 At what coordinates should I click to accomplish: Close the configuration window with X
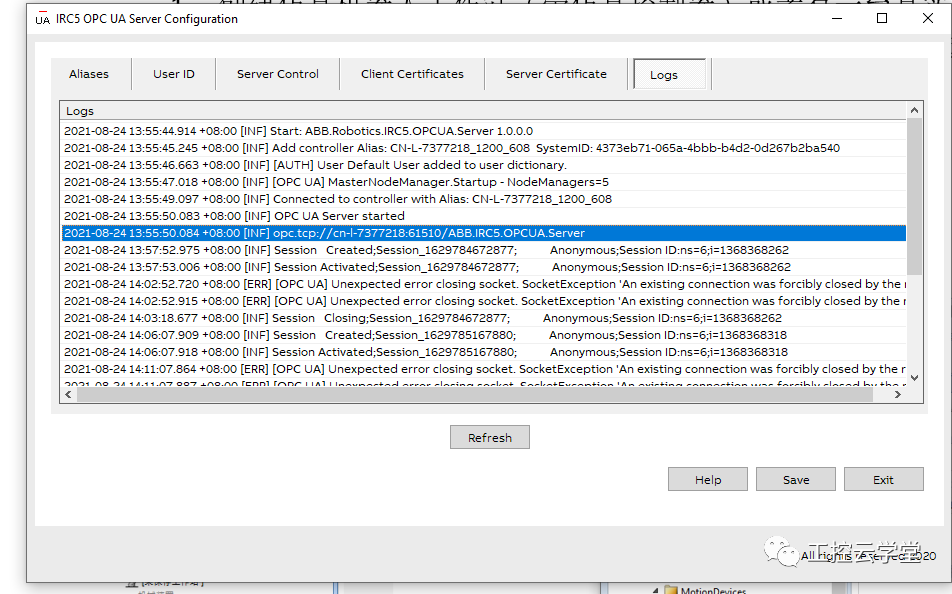click(928, 18)
